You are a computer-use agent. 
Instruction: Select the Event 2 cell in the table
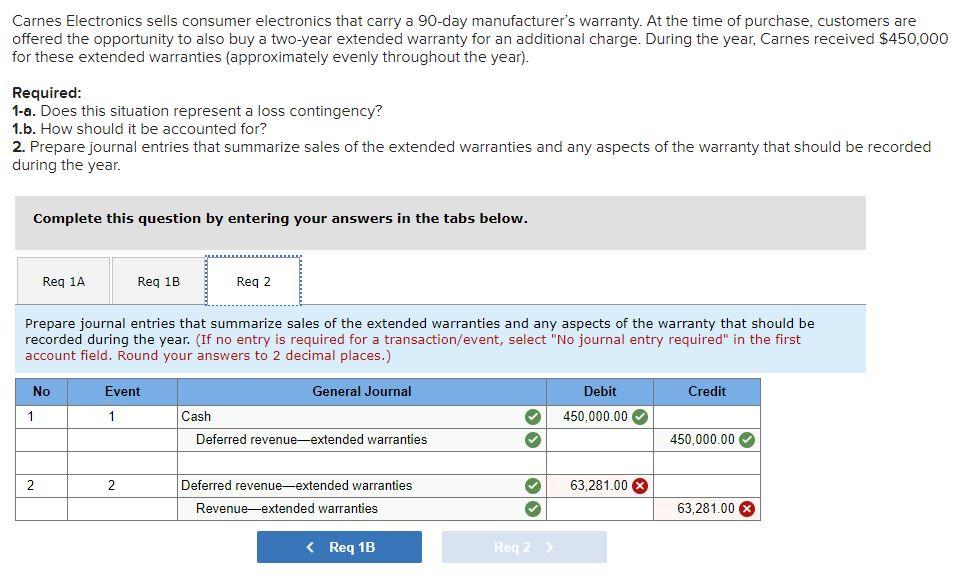tap(122, 485)
